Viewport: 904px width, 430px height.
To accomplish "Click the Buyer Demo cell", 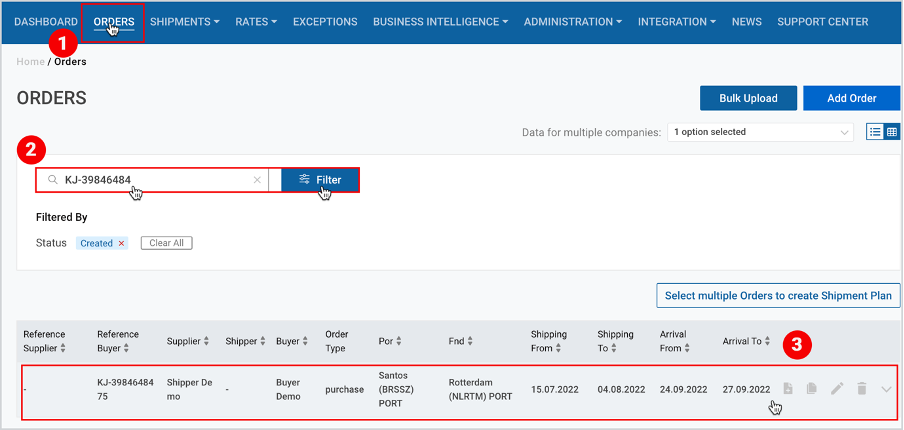I will click(x=290, y=389).
